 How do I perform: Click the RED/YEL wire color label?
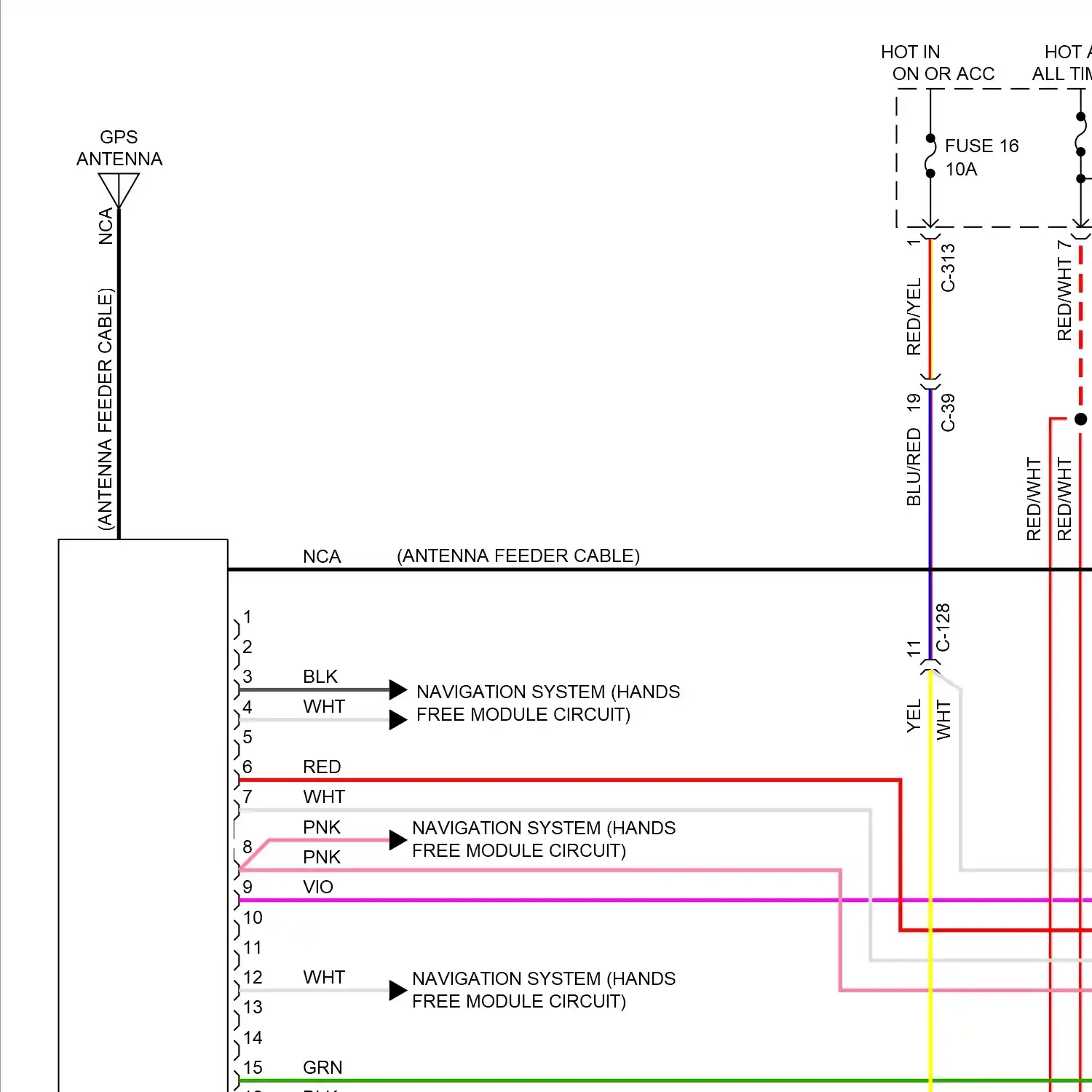pos(914,317)
